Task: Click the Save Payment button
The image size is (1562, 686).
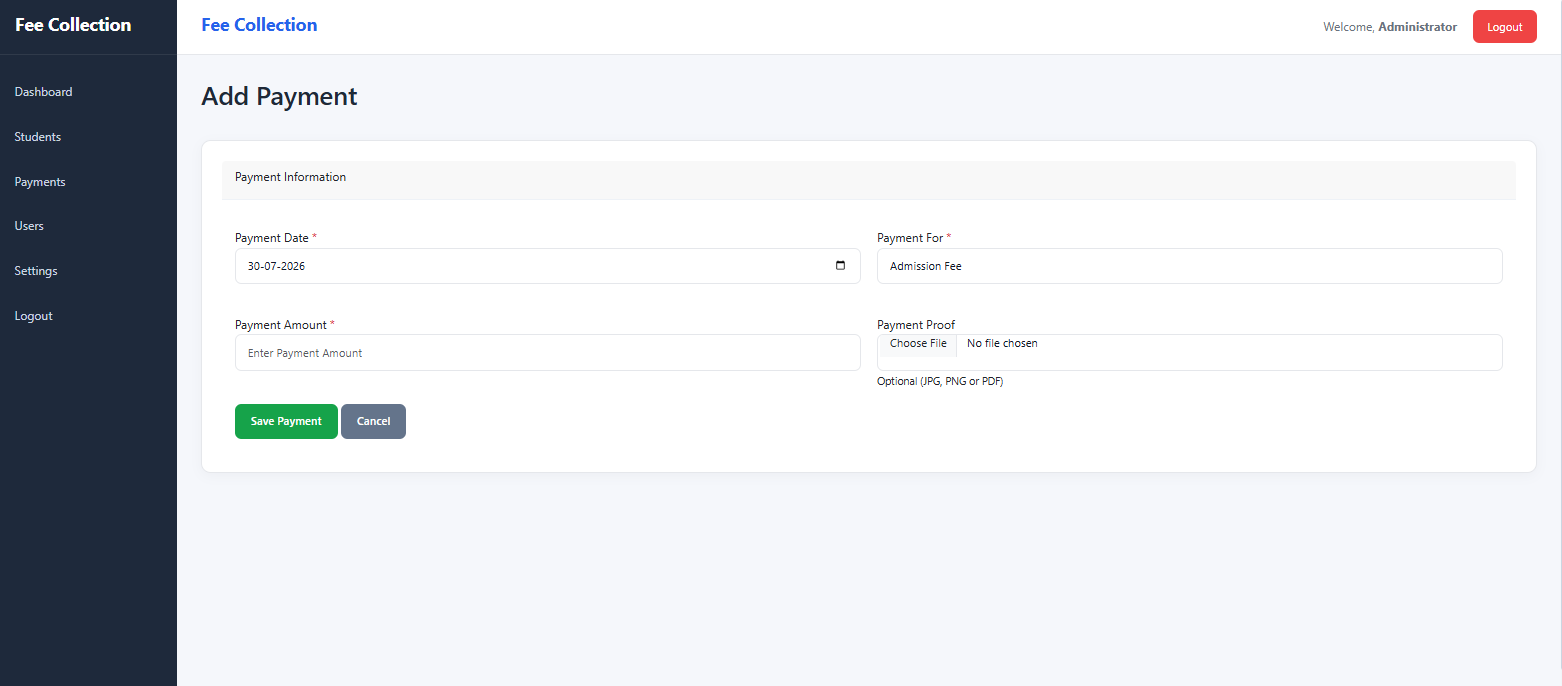Action: tap(286, 421)
